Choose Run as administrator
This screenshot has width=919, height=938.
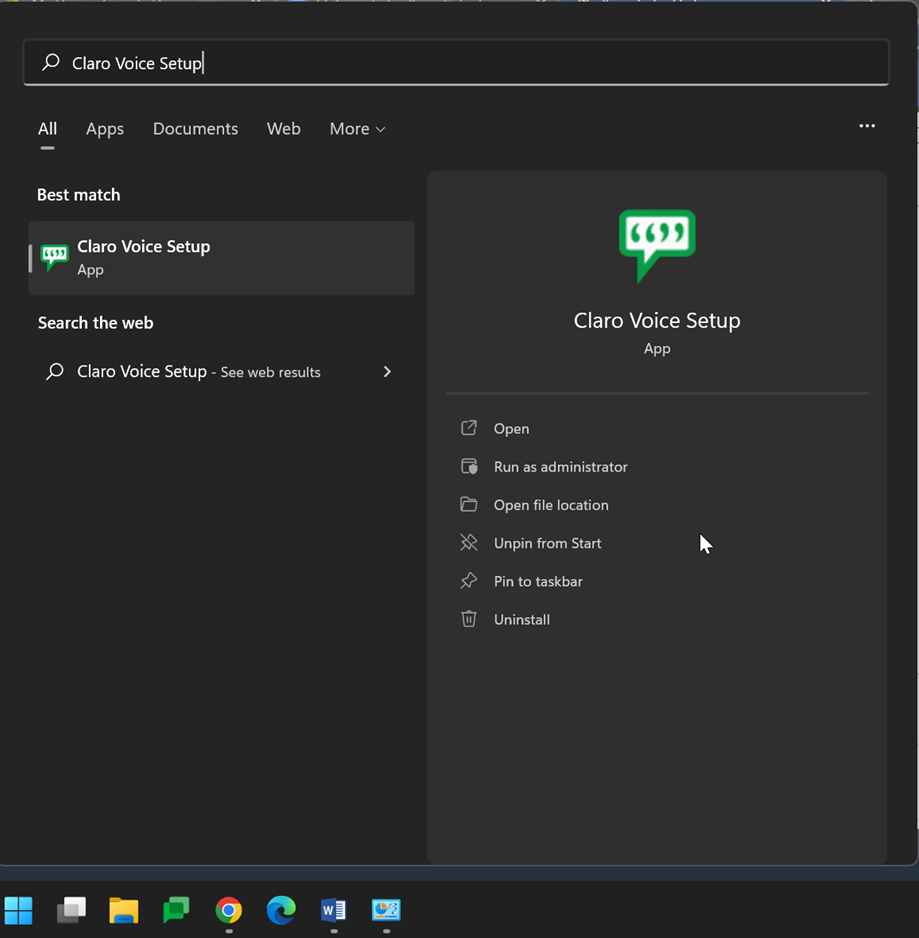pyautogui.click(x=560, y=467)
